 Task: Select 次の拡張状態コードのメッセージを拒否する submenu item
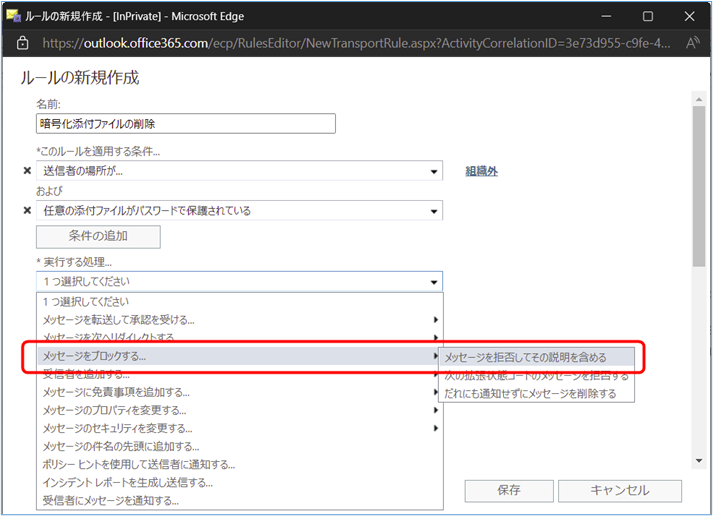click(x=537, y=376)
